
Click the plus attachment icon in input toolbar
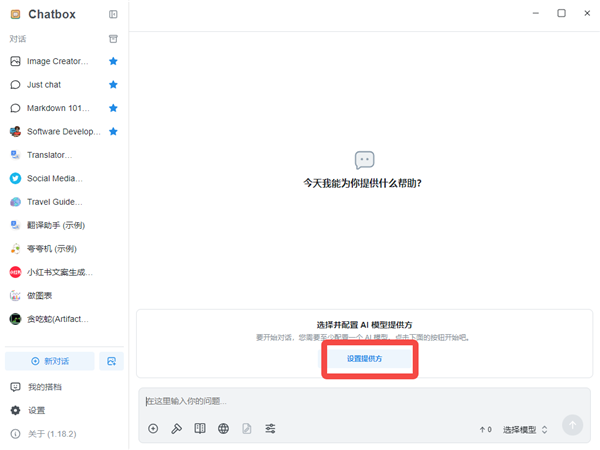[x=153, y=429]
